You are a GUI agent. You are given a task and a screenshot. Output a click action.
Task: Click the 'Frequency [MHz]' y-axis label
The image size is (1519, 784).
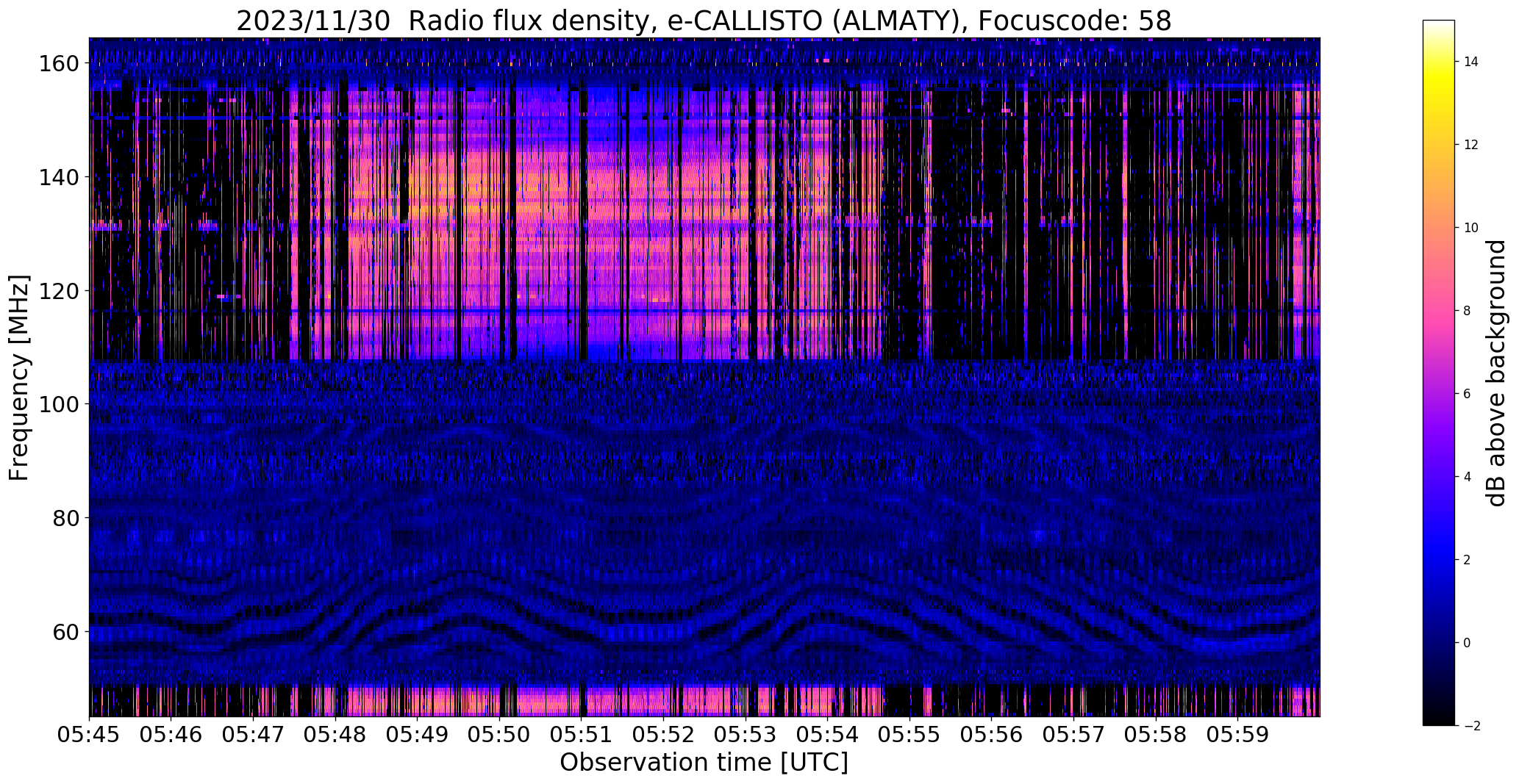(19, 378)
